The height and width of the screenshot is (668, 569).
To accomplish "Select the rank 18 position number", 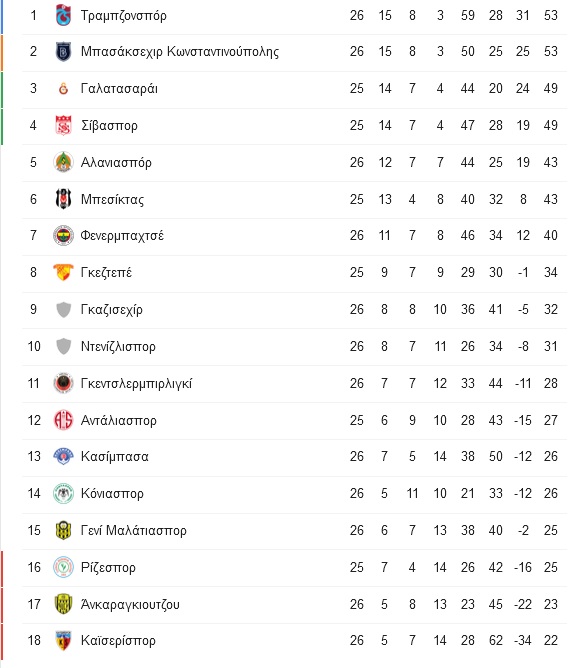I will pyautogui.click(x=34, y=640).
